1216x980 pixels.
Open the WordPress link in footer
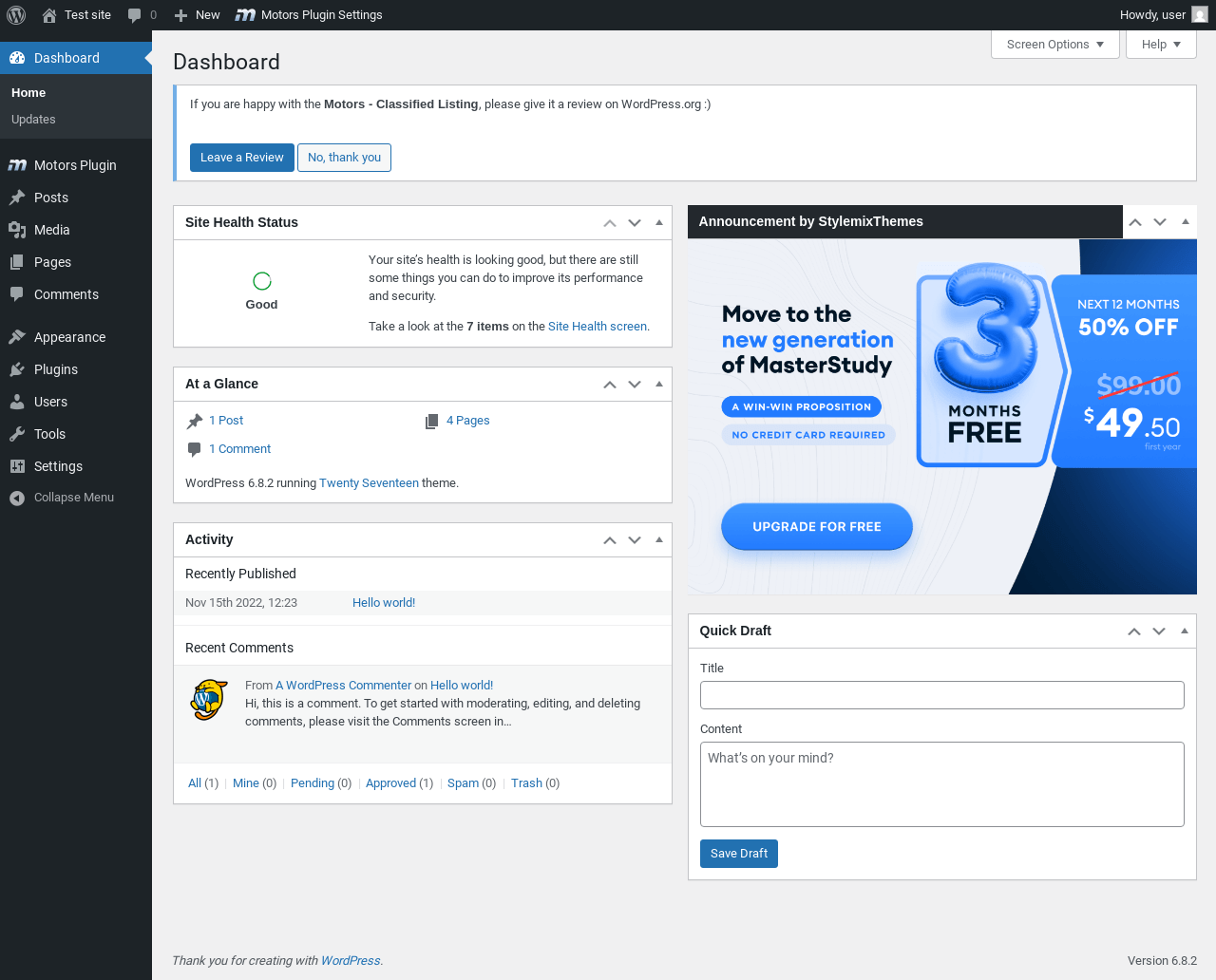[x=351, y=961]
